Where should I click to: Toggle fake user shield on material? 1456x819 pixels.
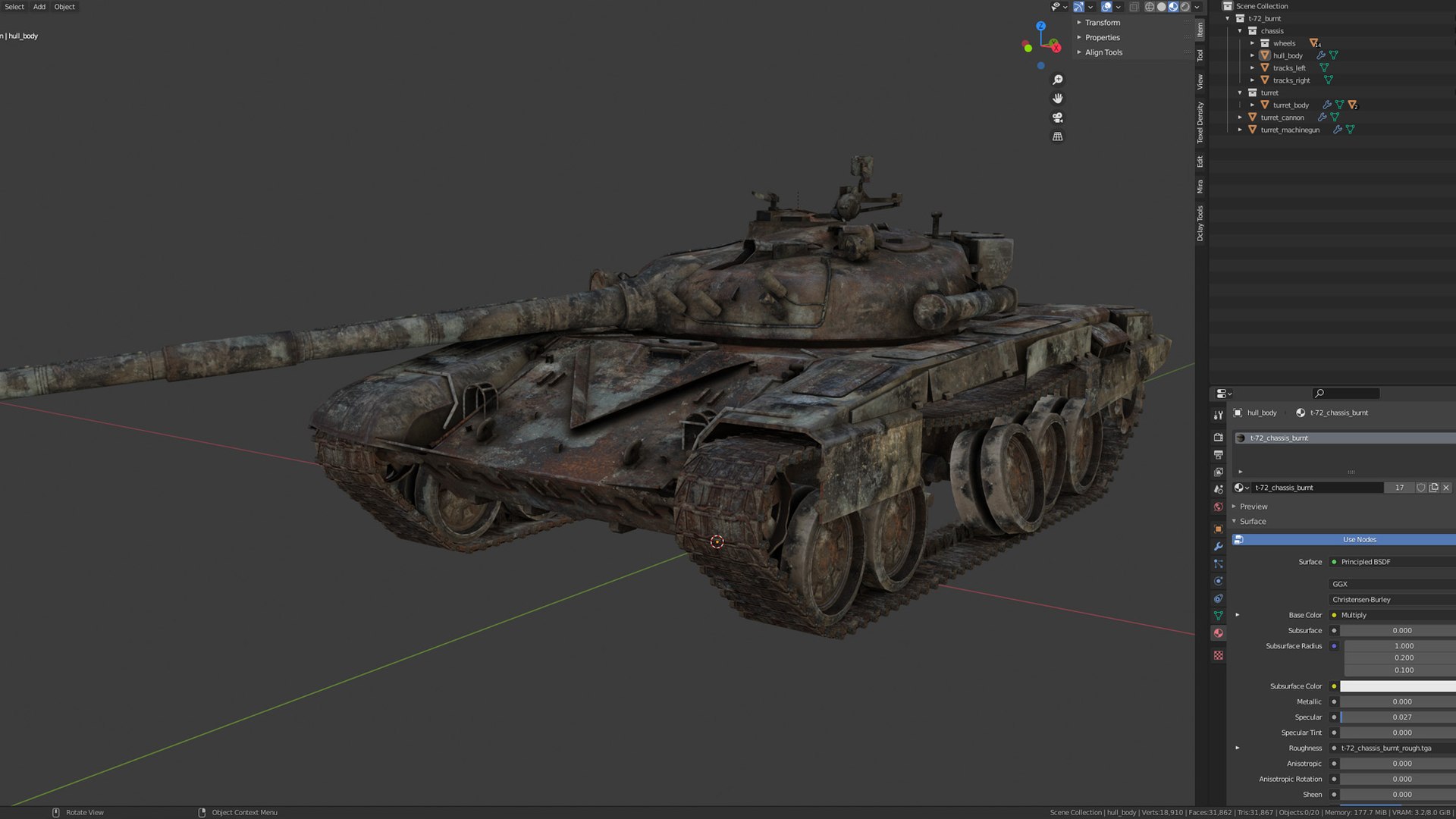tap(1421, 488)
